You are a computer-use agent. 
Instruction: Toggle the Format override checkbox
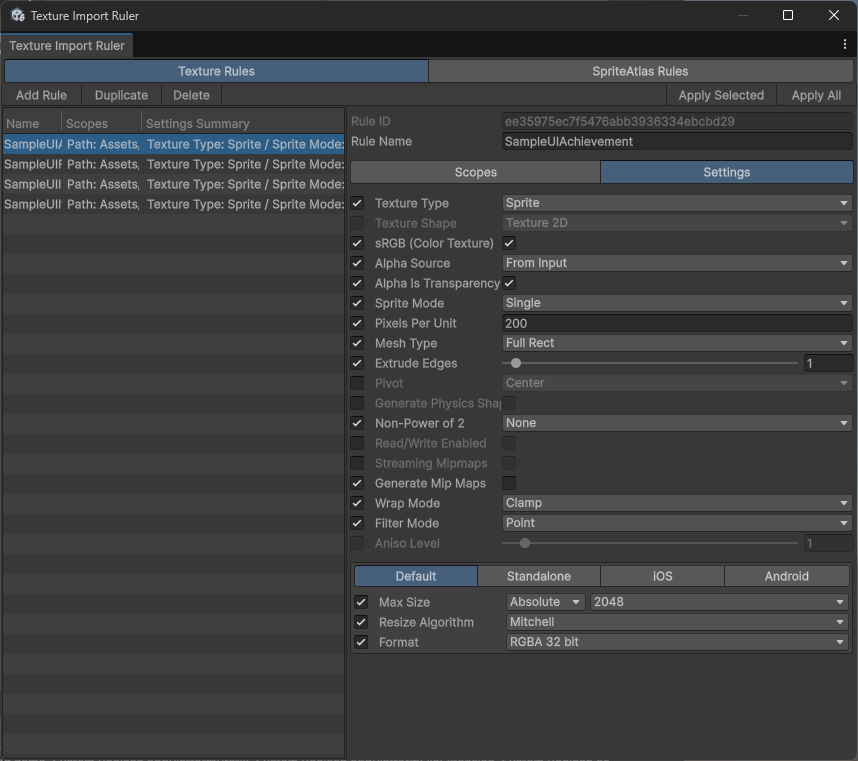pos(361,642)
